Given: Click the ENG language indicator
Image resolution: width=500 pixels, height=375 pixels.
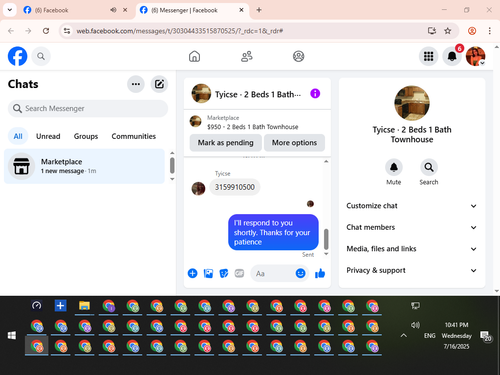Looking at the screenshot, I should point(429,336).
